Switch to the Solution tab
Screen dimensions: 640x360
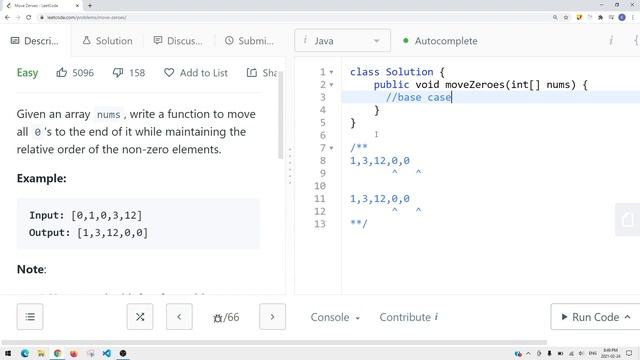coord(107,41)
